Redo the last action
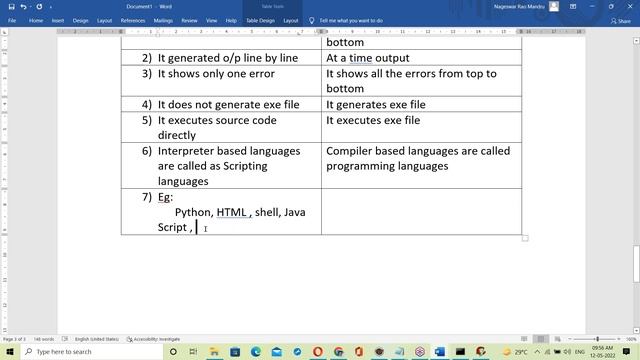Image resolution: width=640 pixels, height=360 pixels. click(x=39, y=7)
